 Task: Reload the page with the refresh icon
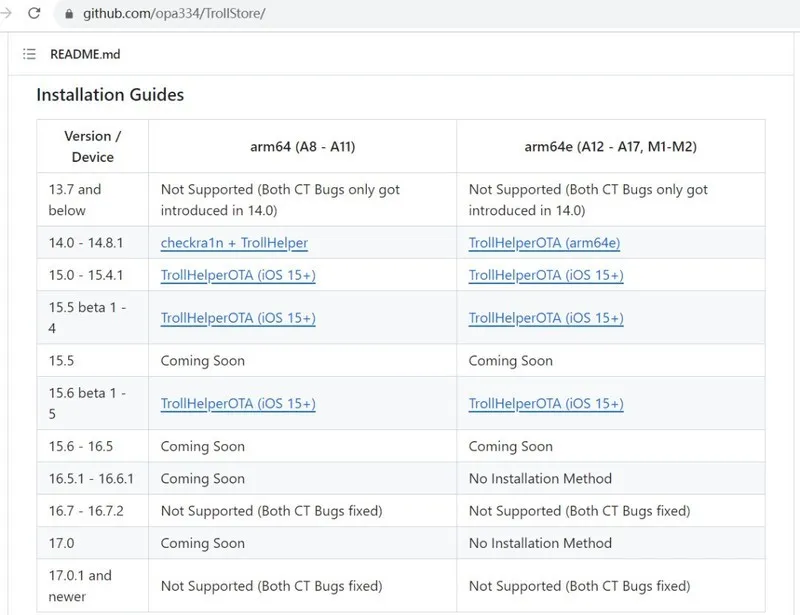tap(34, 14)
